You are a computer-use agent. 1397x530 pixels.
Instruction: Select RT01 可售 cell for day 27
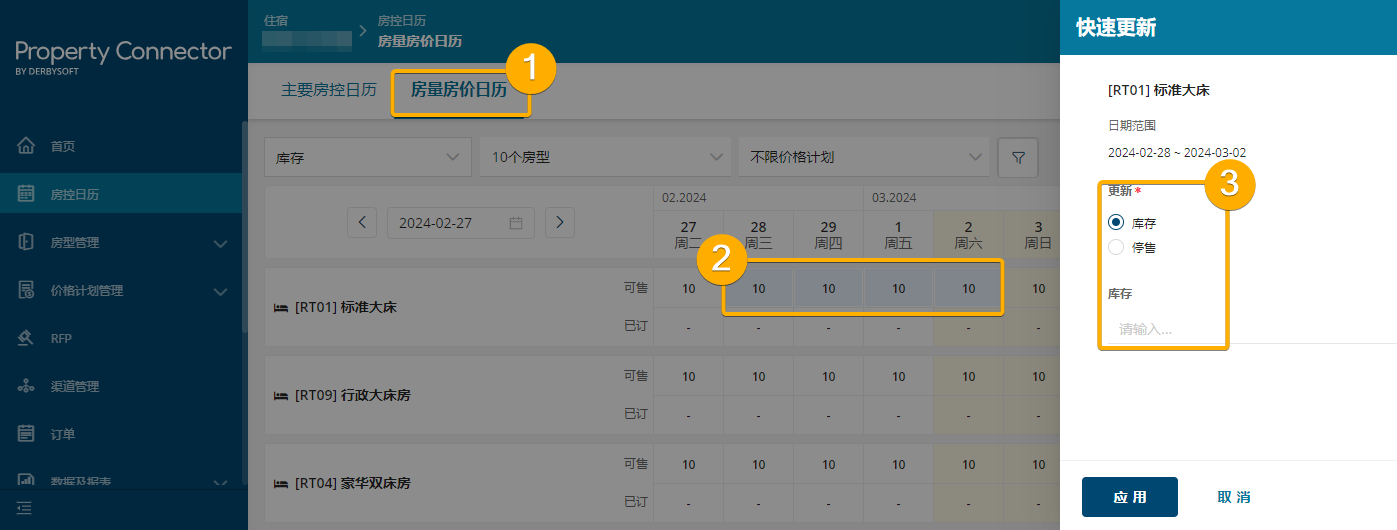click(x=689, y=289)
